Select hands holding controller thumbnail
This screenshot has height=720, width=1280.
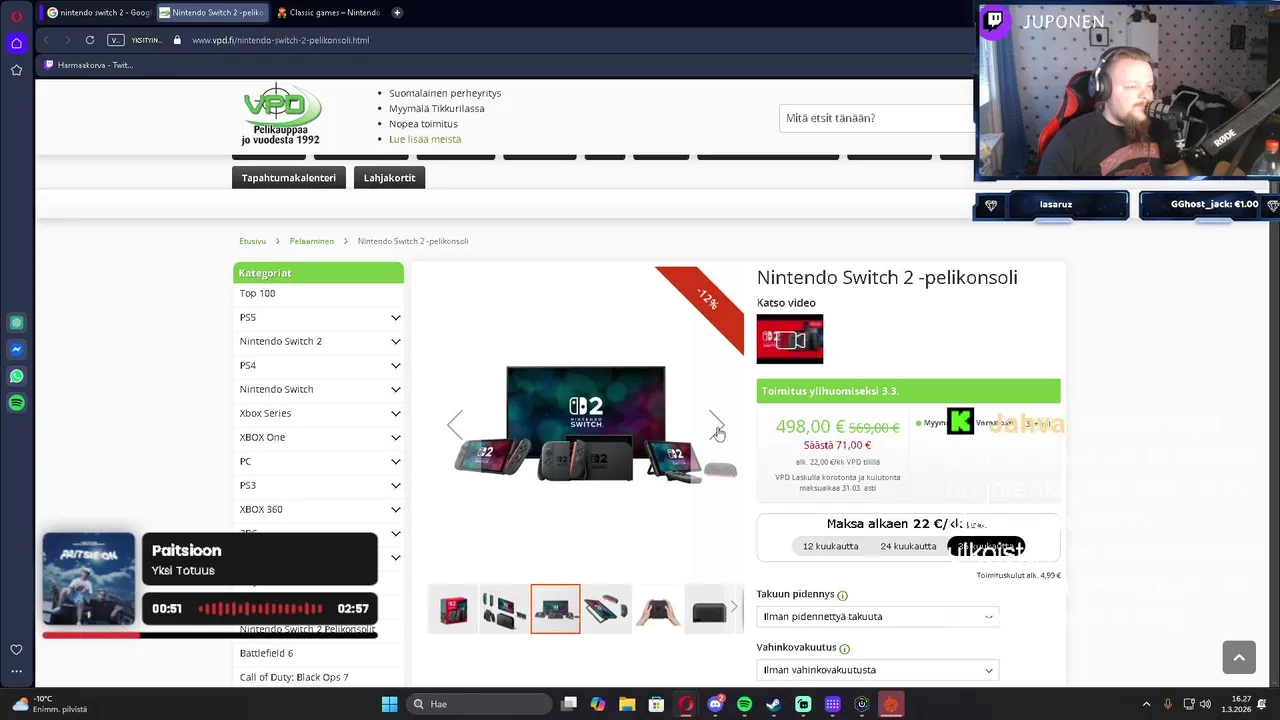tap(658, 609)
